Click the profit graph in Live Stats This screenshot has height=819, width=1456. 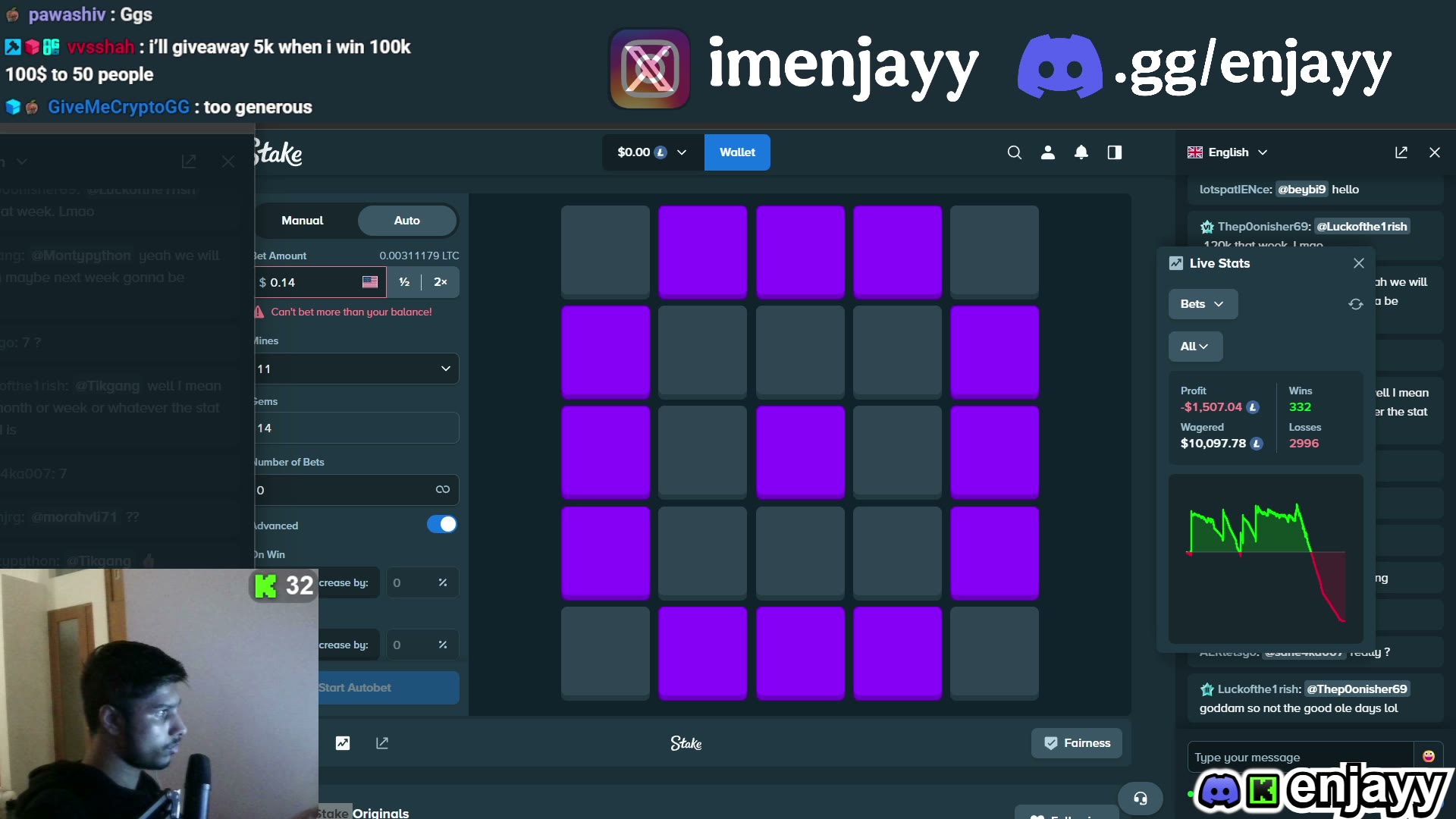1266,559
